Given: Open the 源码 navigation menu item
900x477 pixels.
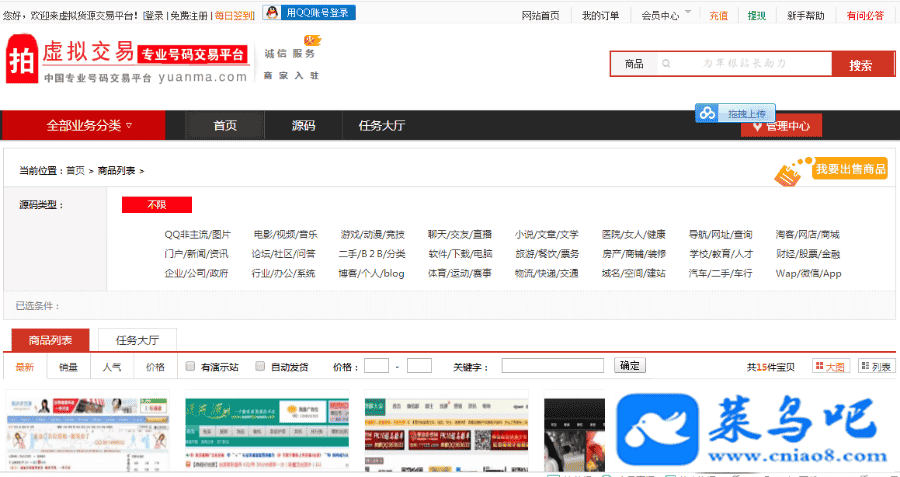Looking at the screenshot, I should click(303, 126).
